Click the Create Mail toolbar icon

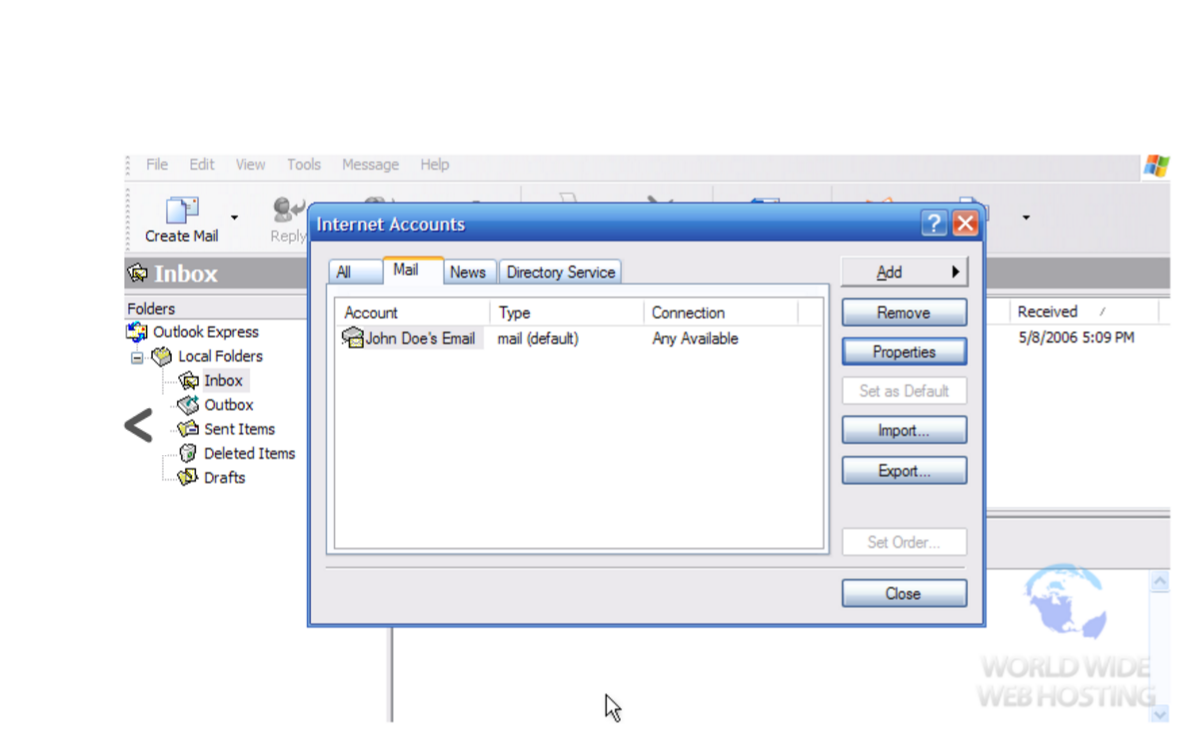click(x=182, y=210)
